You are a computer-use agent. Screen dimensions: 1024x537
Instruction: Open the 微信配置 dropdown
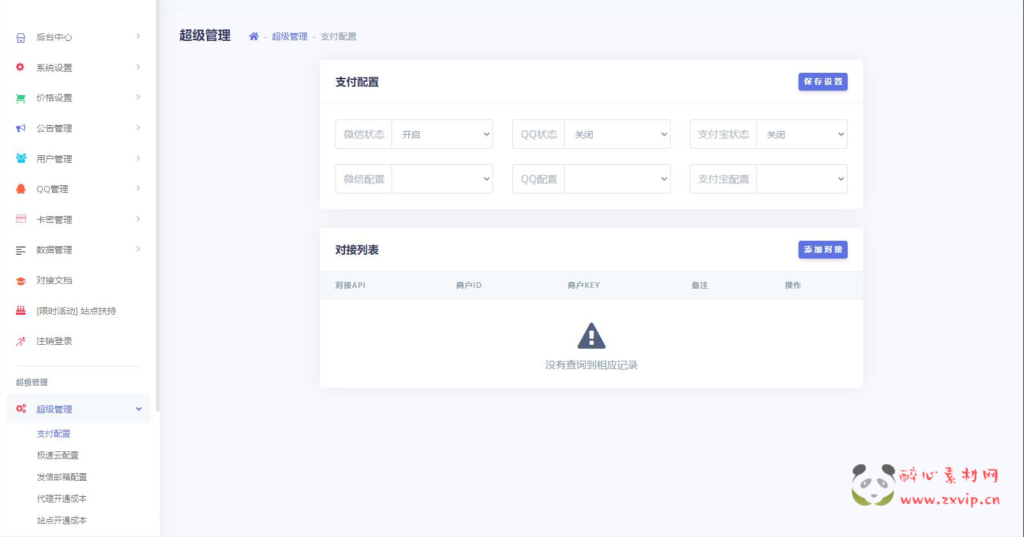click(x=442, y=179)
